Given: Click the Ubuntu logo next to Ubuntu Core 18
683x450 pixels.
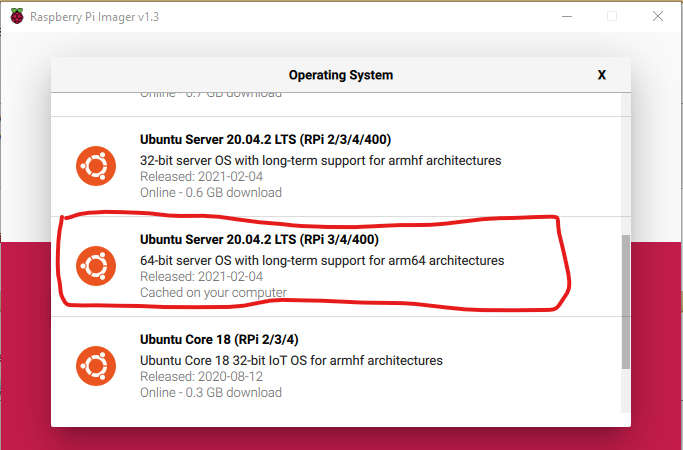Looking at the screenshot, I should (x=95, y=366).
